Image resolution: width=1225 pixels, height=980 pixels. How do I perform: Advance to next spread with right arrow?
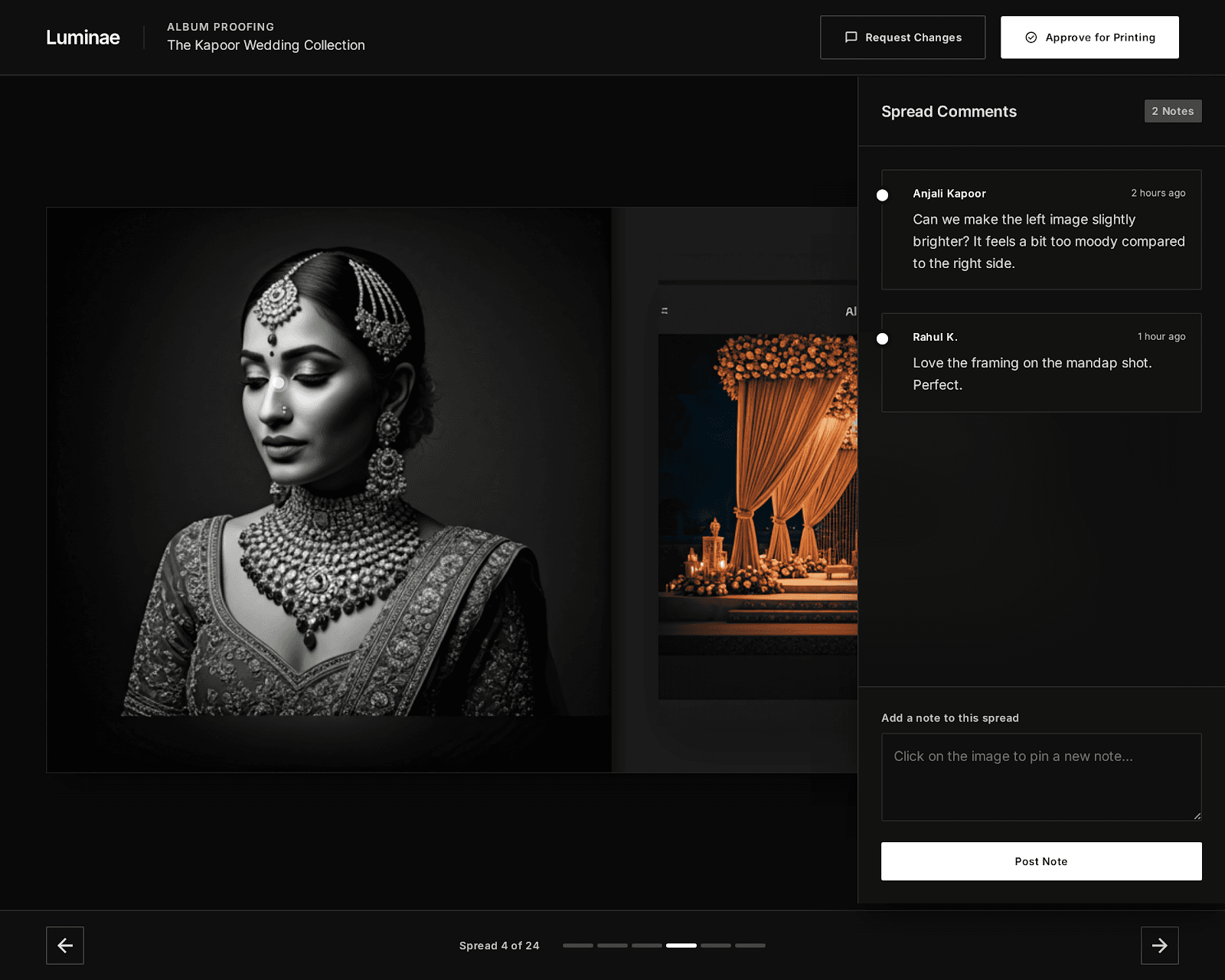1160,946
